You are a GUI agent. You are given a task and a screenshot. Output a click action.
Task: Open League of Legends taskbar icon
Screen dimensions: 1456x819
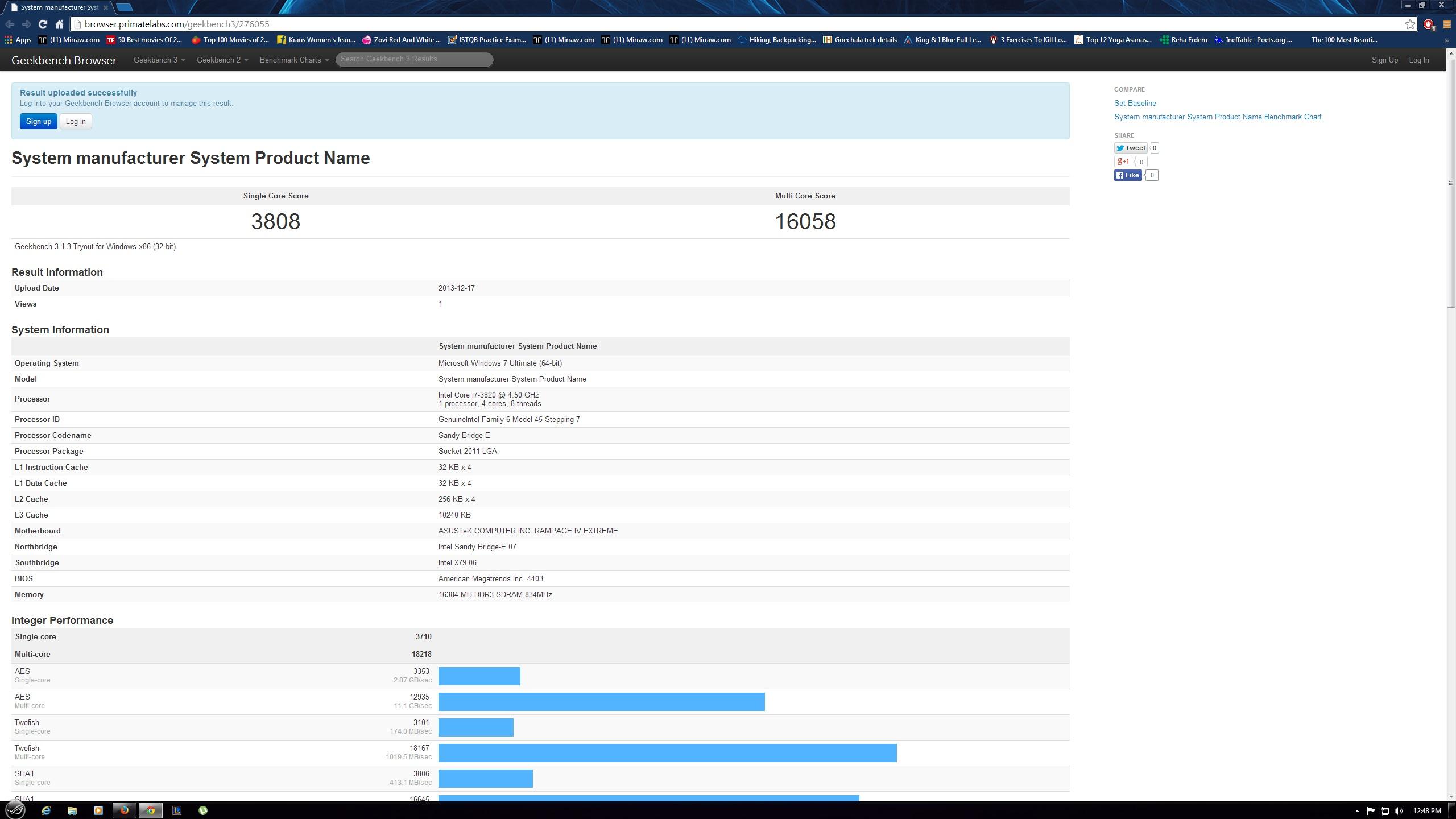pos(177,810)
